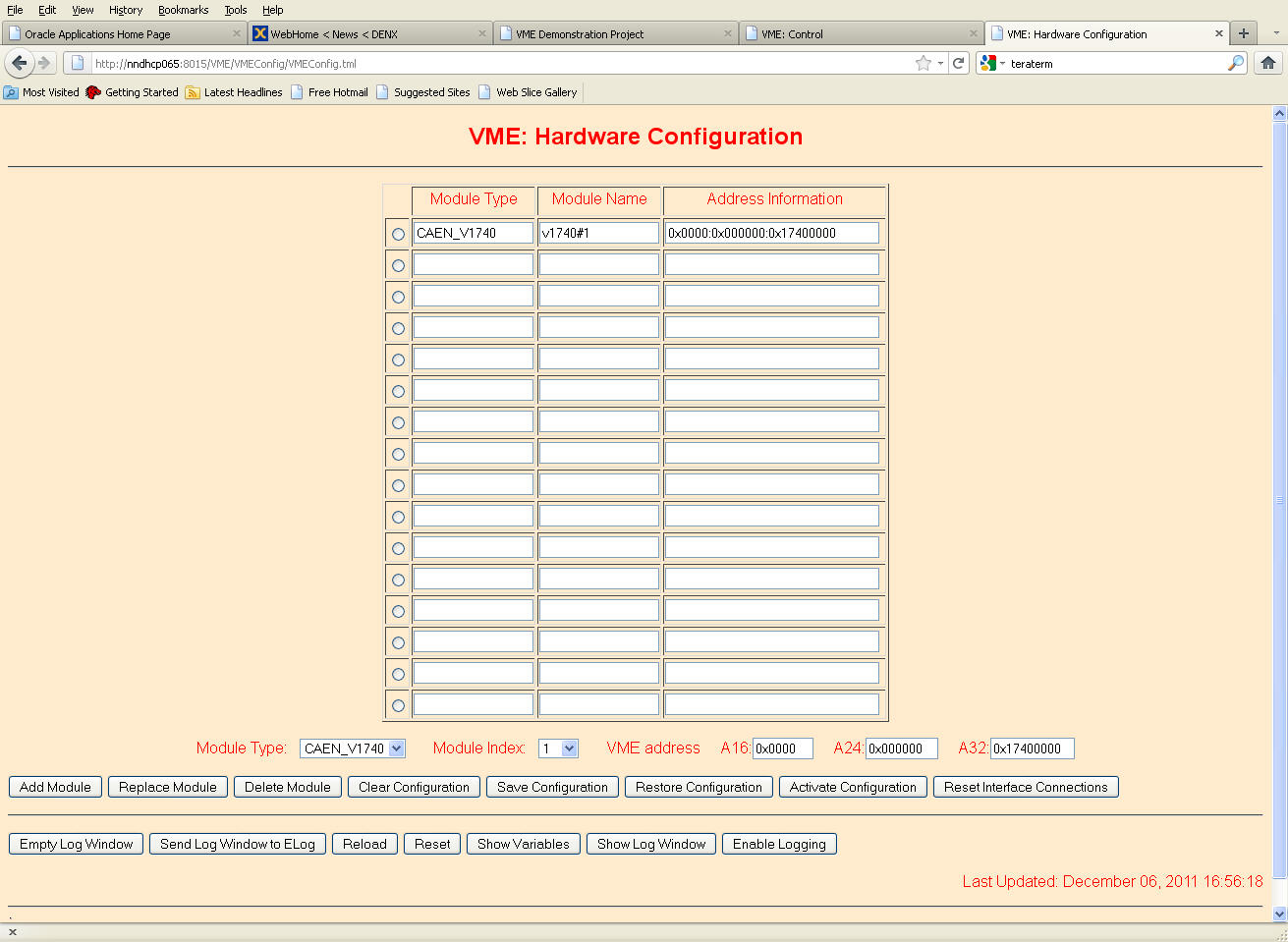Click the Save Configuration button
The image size is (1288, 942).
point(552,787)
